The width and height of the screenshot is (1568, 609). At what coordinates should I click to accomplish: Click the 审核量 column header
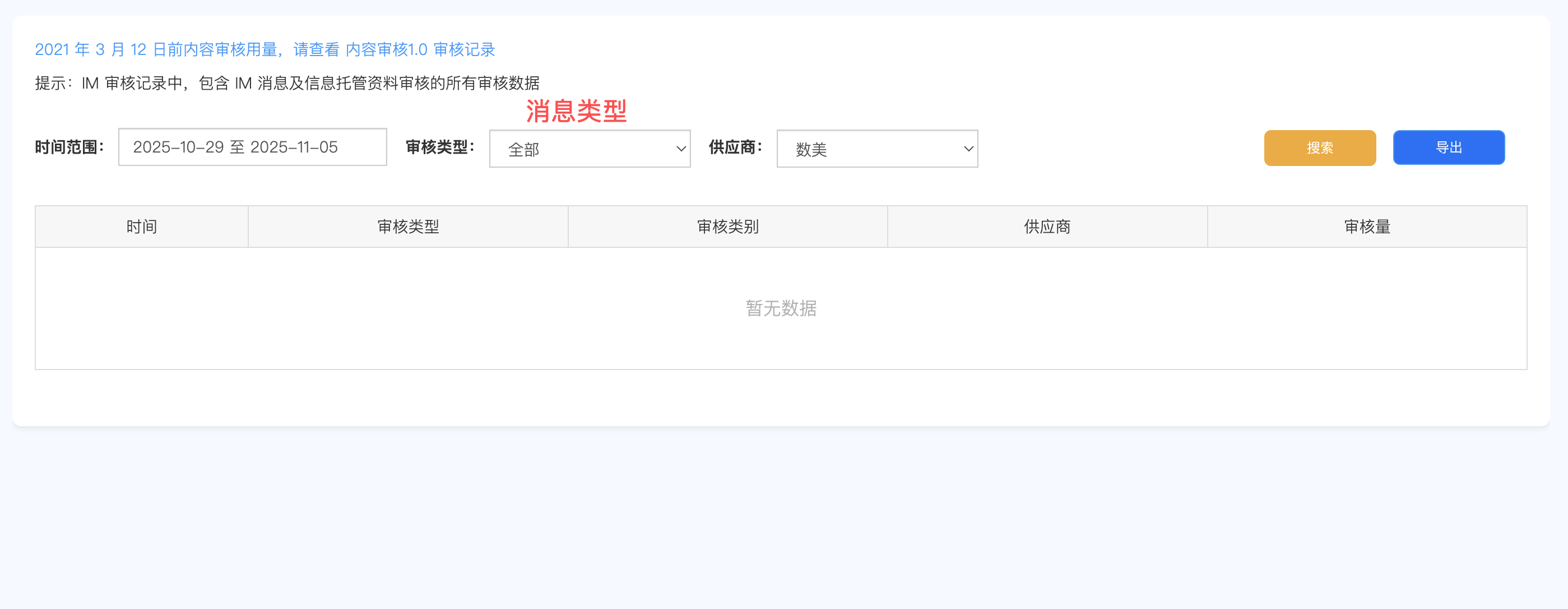1366,227
